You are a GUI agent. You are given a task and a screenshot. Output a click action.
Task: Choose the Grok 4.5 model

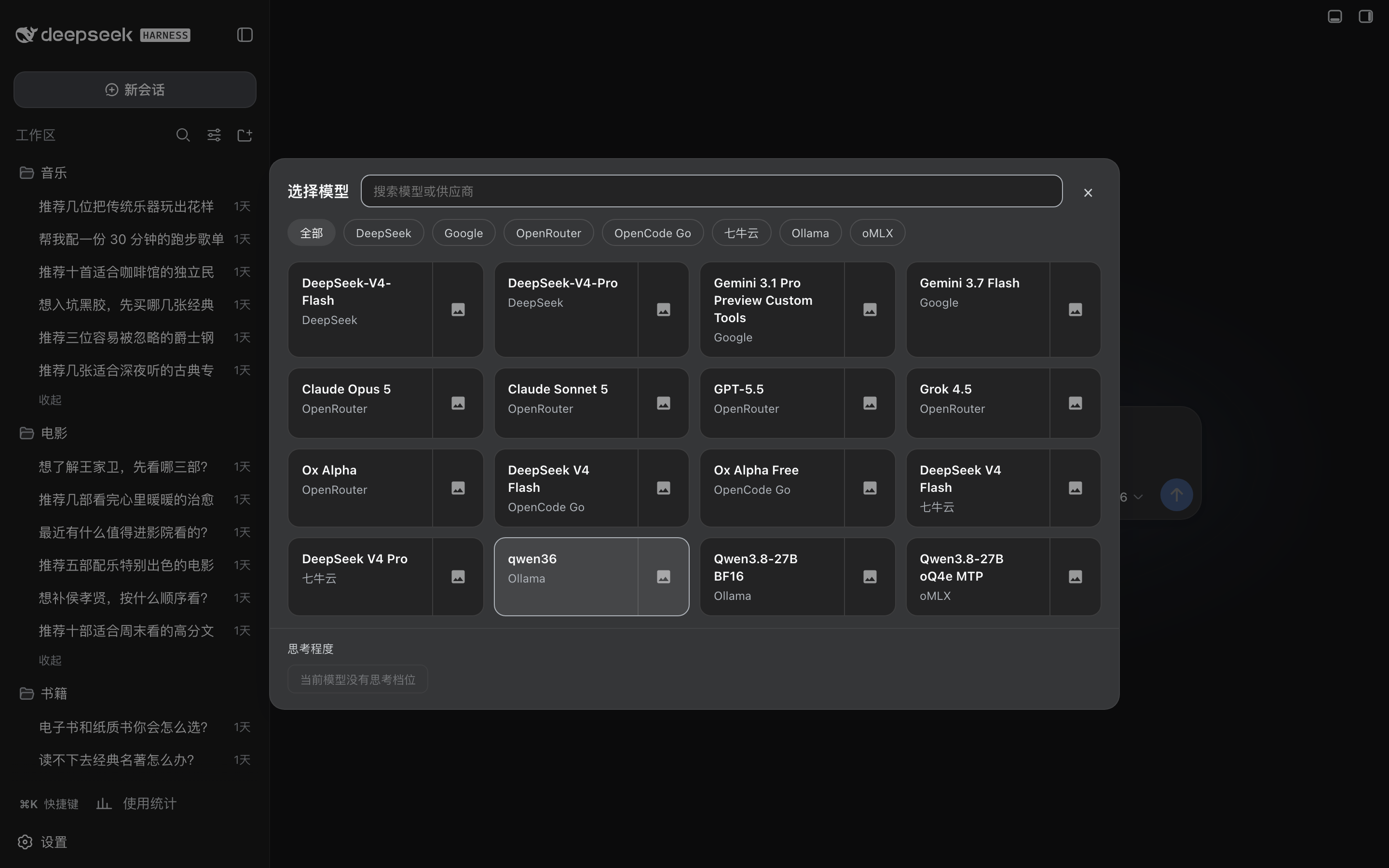pos(978,403)
